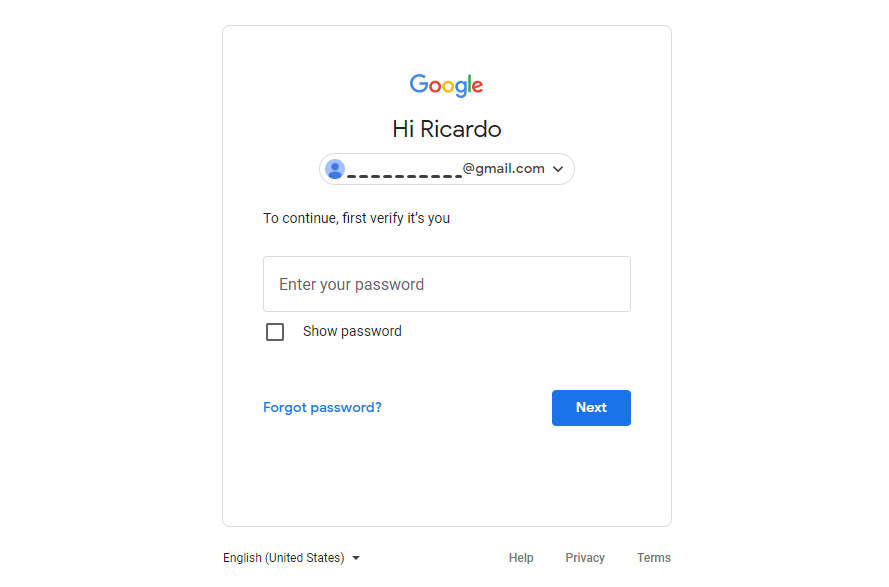
Task: Open the Privacy link in footer
Action: (x=585, y=558)
